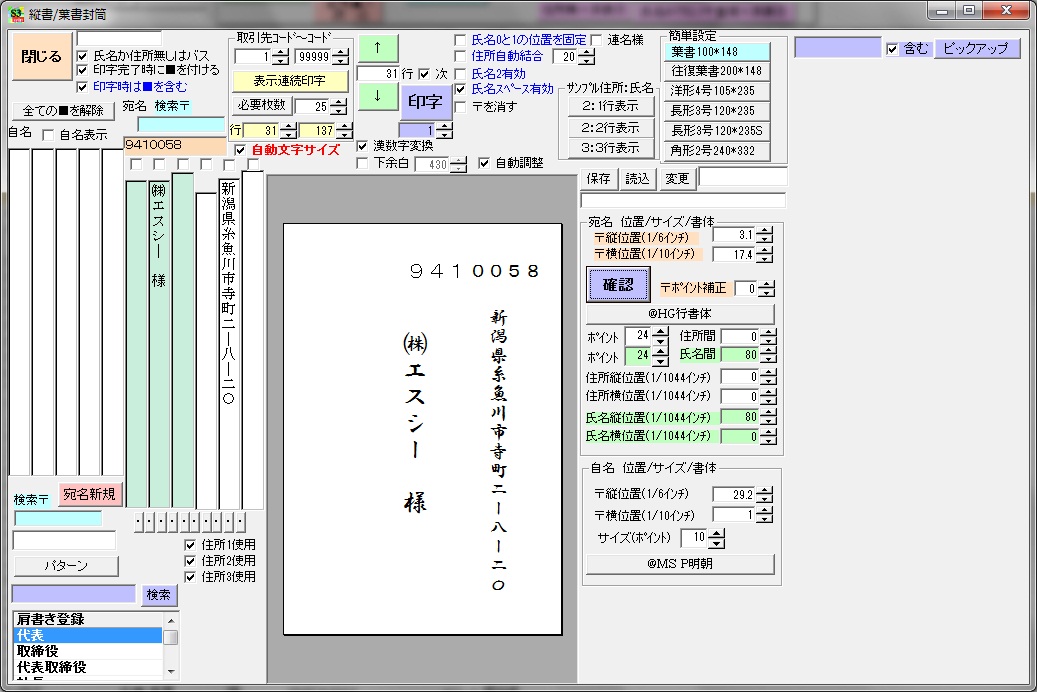Click the 住所横位置 value field

pyautogui.click(x=739, y=396)
